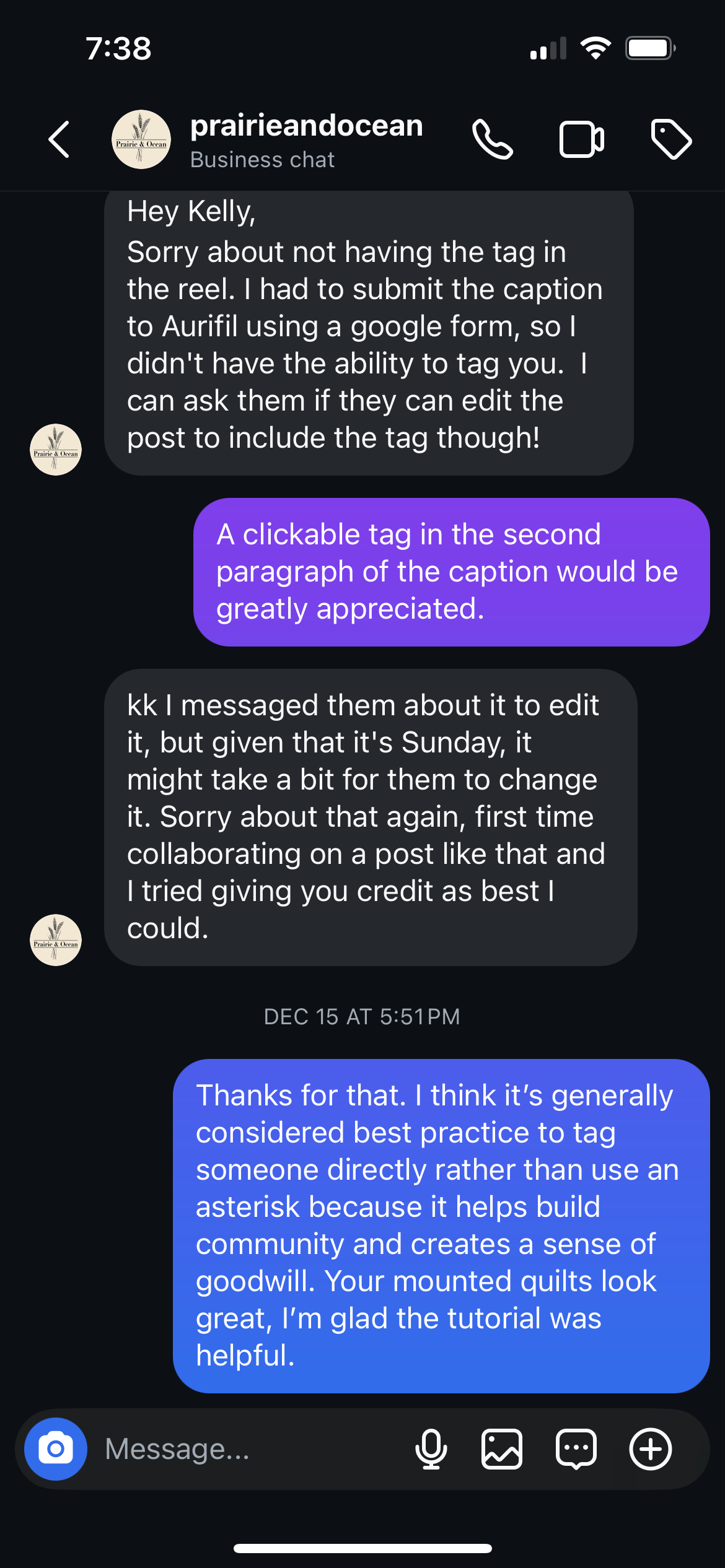Open the photo gallery picker icon
Screen dimensions: 725x1568
[502, 1449]
